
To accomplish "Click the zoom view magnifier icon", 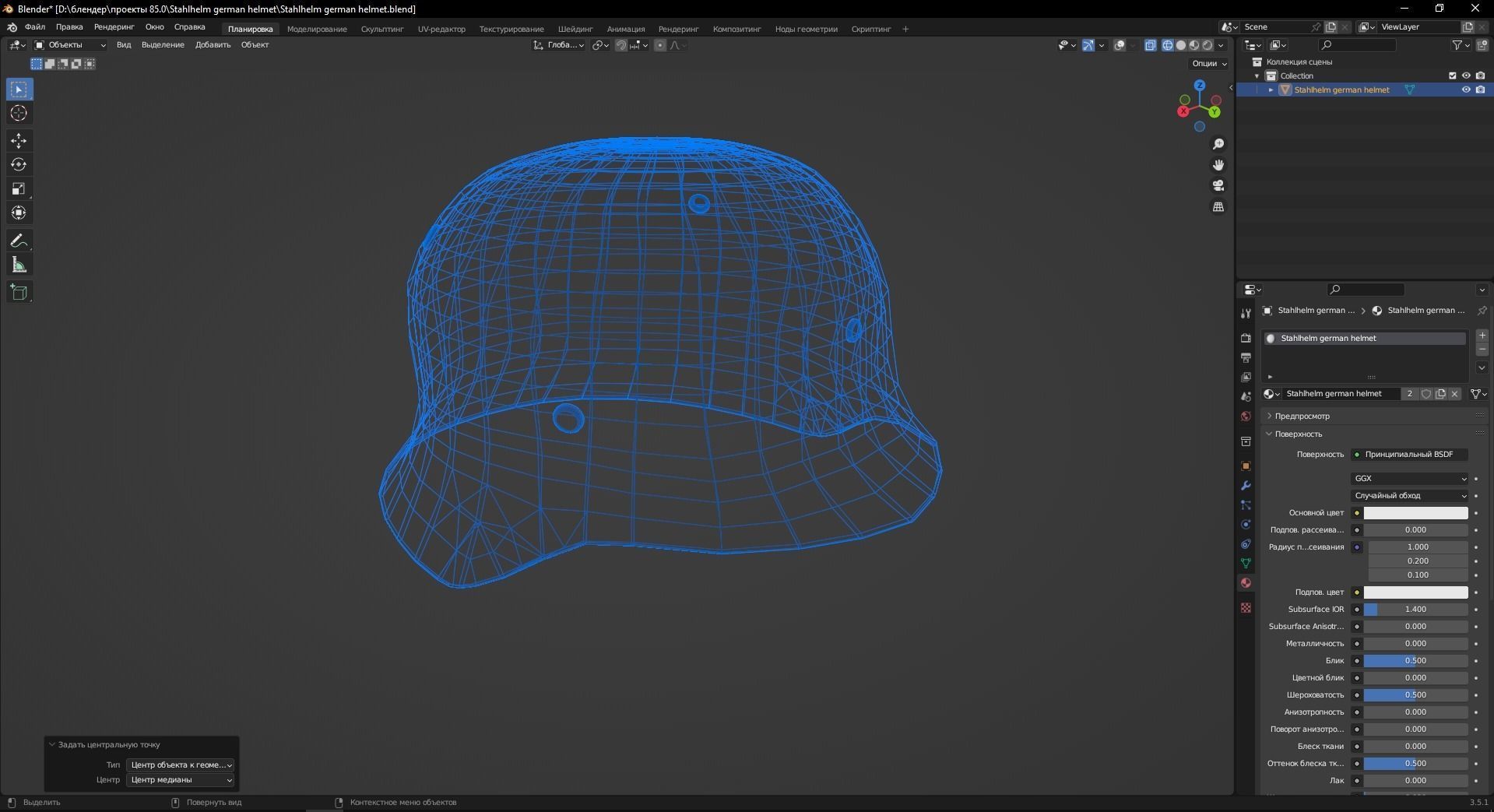I will click(1218, 144).
